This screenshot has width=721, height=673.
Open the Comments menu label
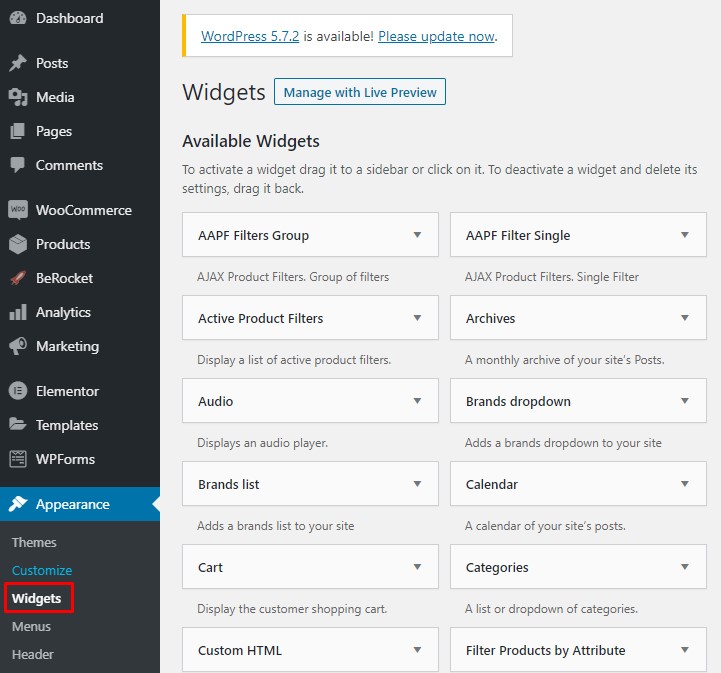[x=69, y=165]
